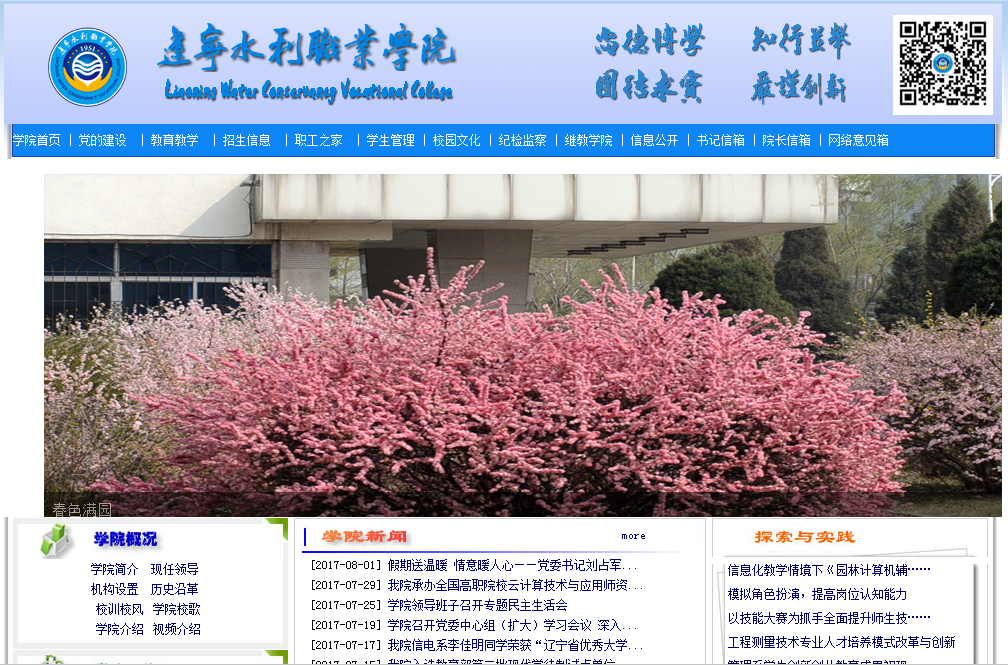1008x665 pixels.
Task: Open the 视频介绍 link
Action: click(x=177, y=629)
